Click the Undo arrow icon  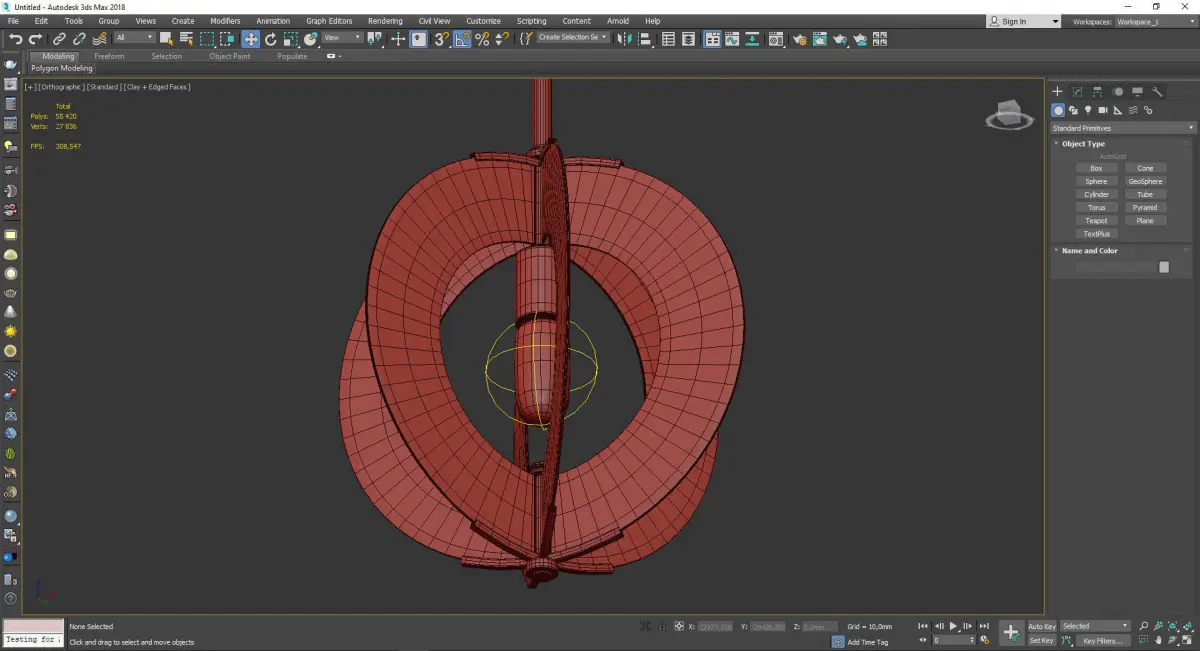16,39
